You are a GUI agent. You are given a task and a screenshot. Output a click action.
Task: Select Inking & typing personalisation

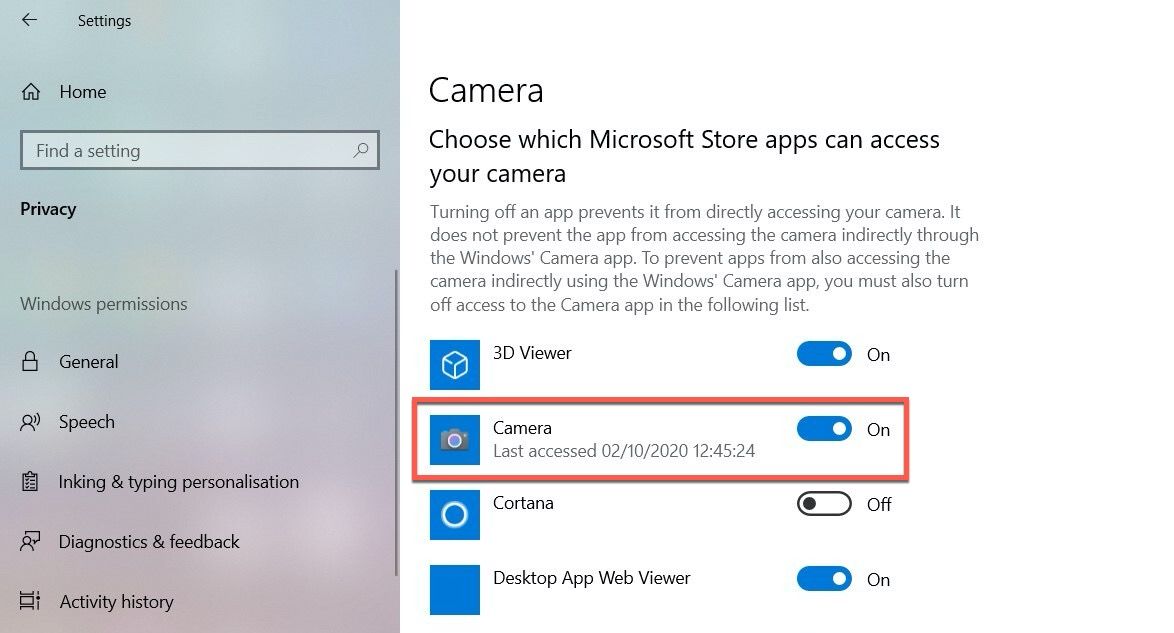pyautogui.click(x=178, y=482)
